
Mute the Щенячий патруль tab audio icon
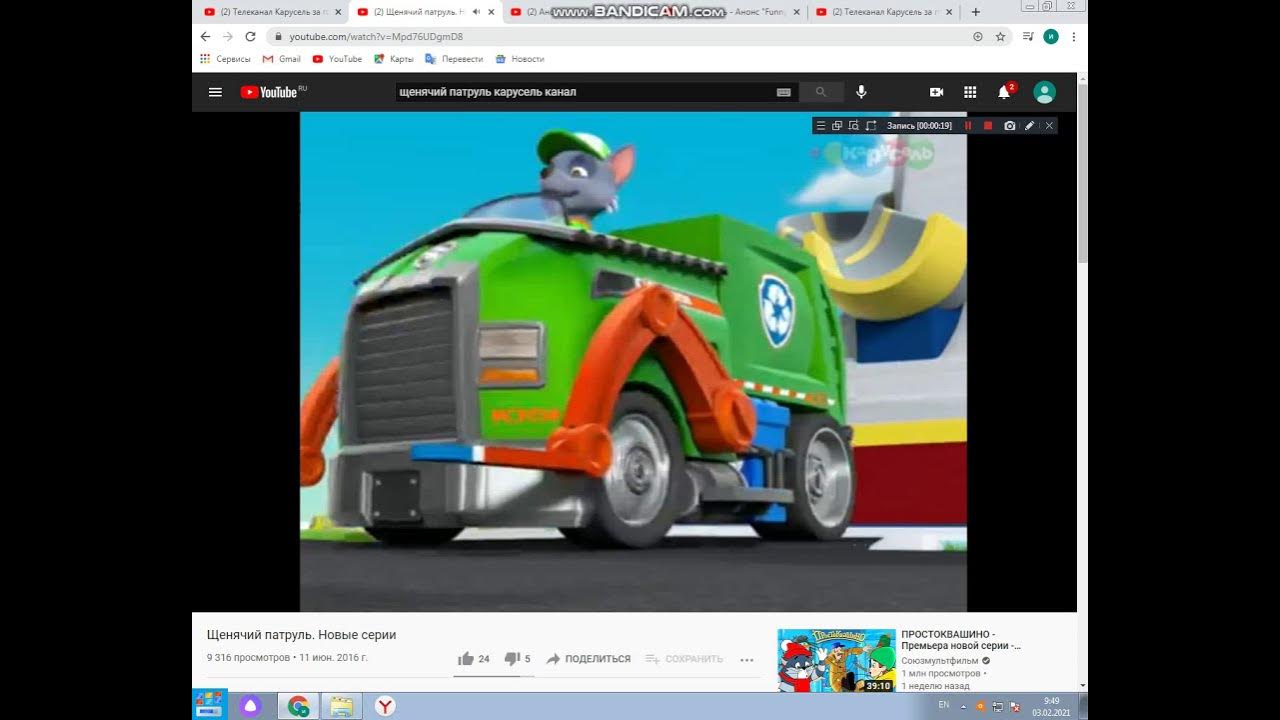[476, 12]
